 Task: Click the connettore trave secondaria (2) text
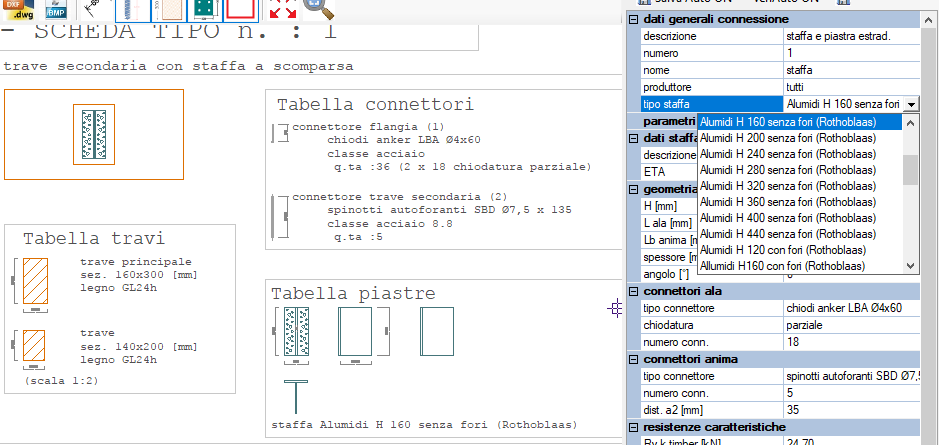click(399, 196)
